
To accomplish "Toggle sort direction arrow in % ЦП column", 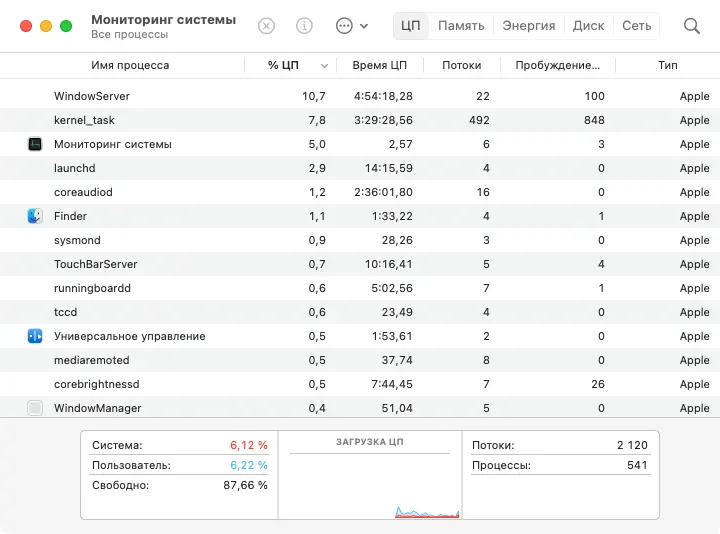I will click(324, 66).
